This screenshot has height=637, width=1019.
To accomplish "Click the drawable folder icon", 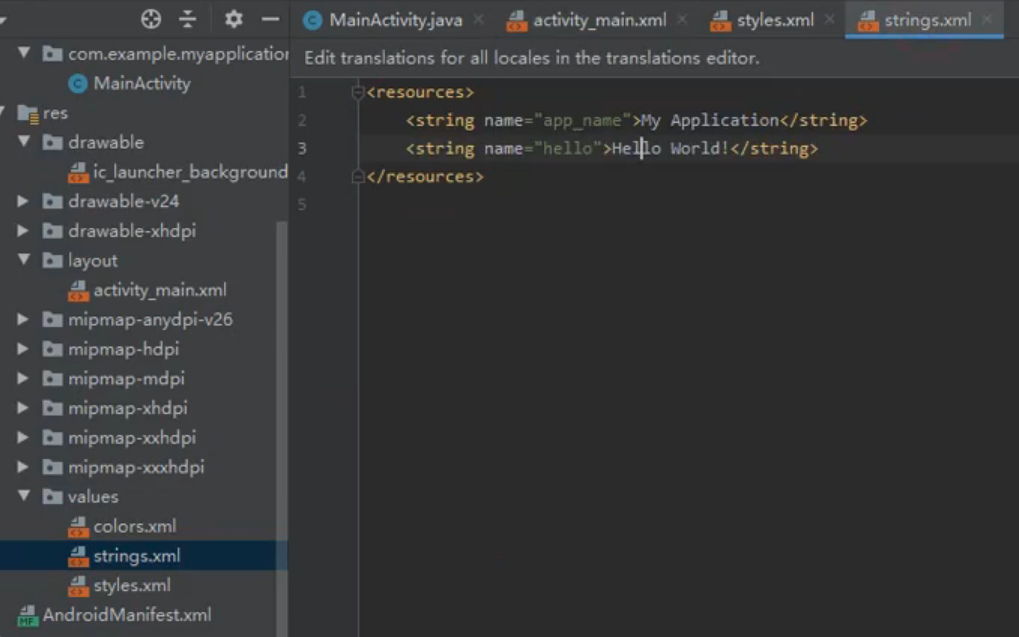I will click(x=52, y=142).
